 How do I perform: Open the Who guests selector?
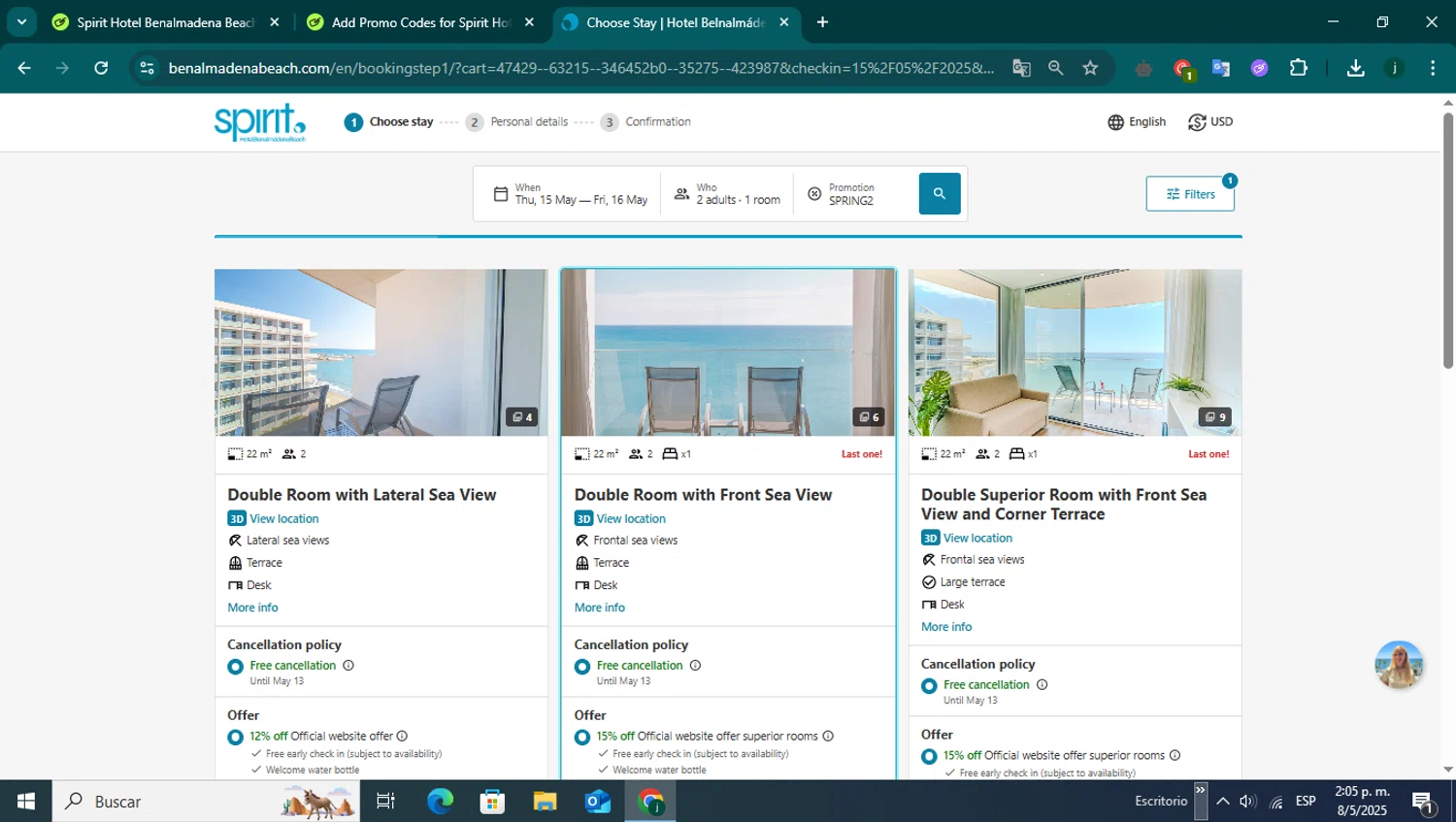coord(727,194)
